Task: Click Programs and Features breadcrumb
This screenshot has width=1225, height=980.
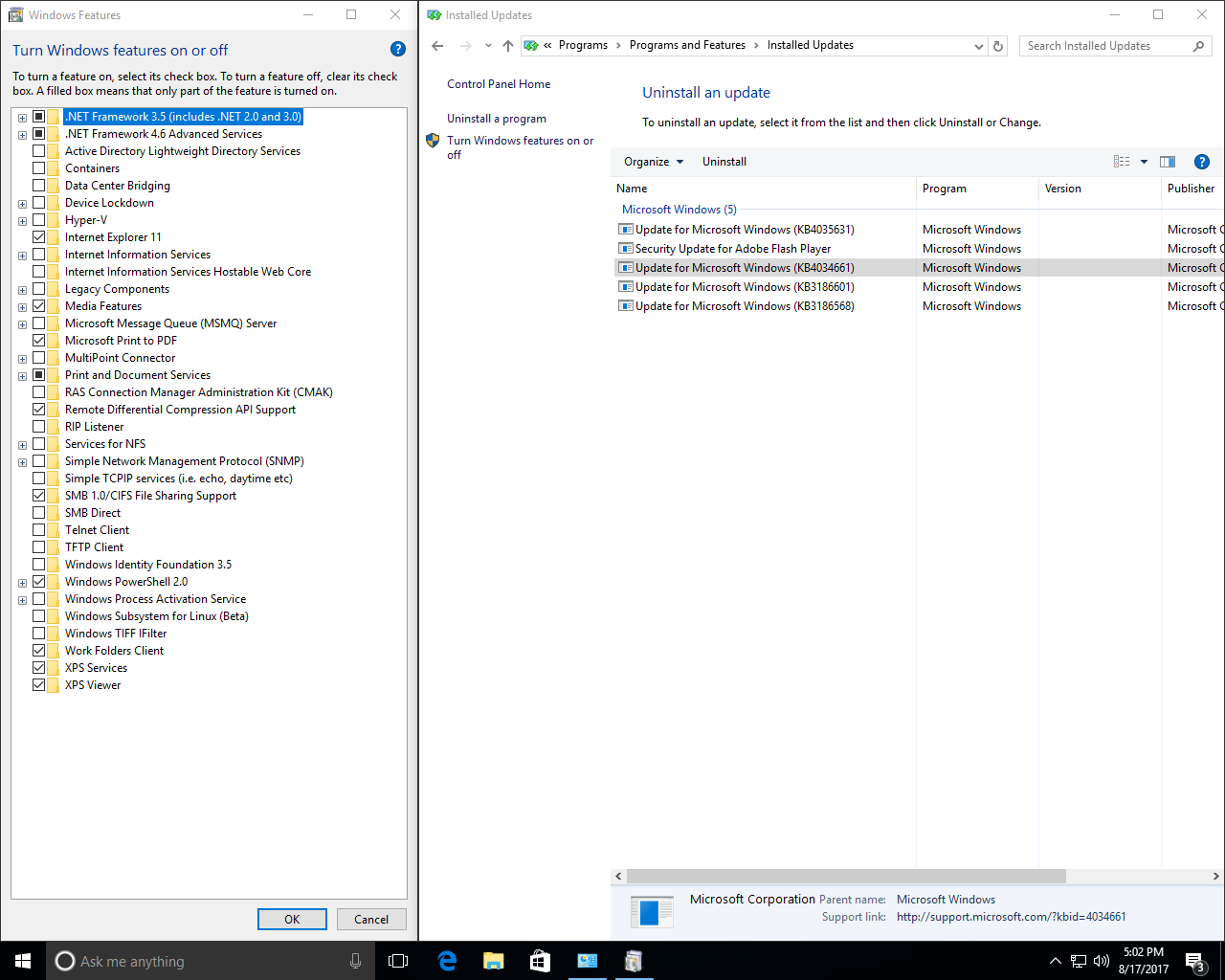Action: pyautogui.click(x=687, y=45)
